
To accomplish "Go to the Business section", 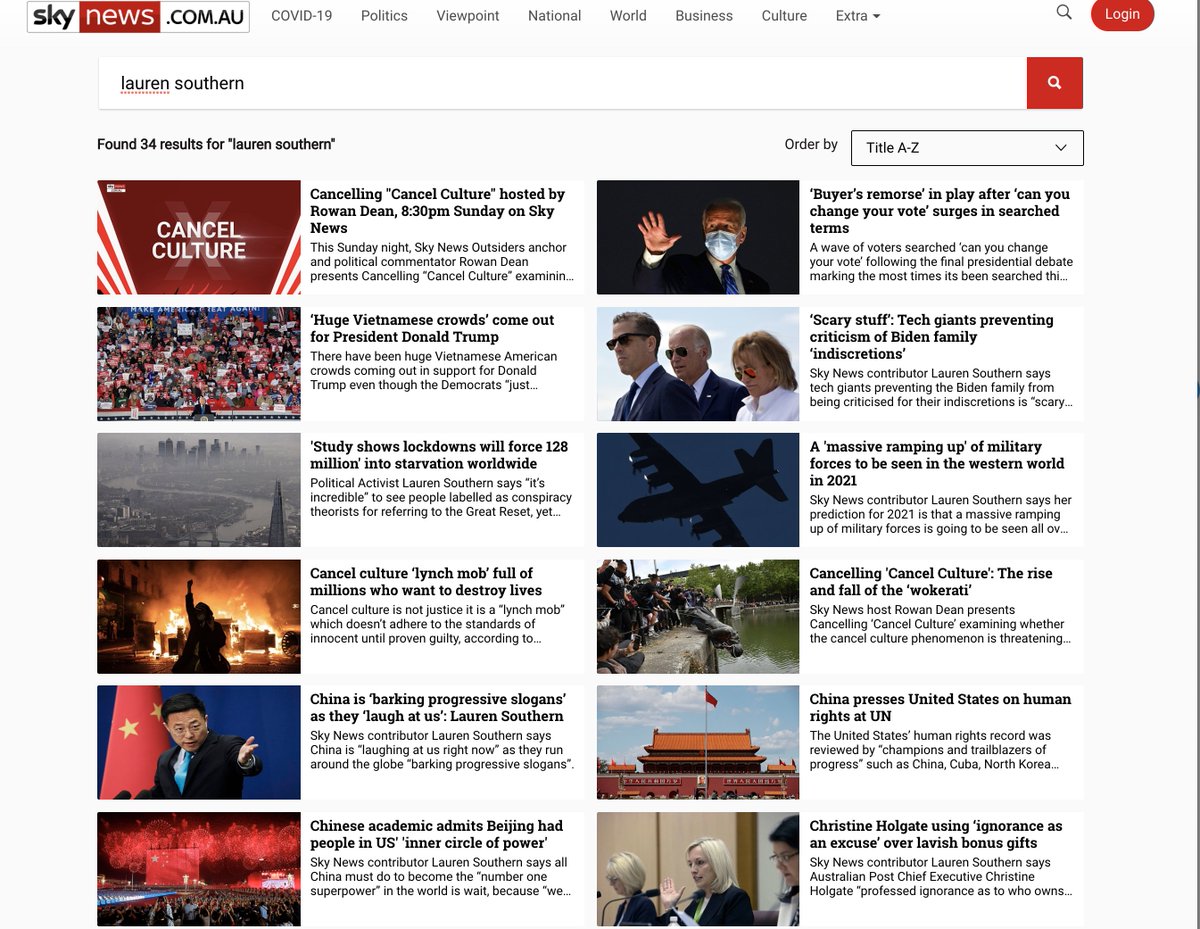I will point(704,16).
